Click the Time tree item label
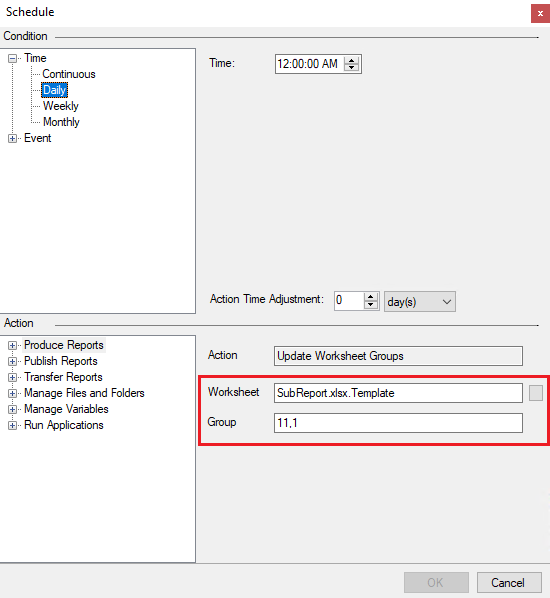This screenshot has width=550, height=598. click(35, 58)
